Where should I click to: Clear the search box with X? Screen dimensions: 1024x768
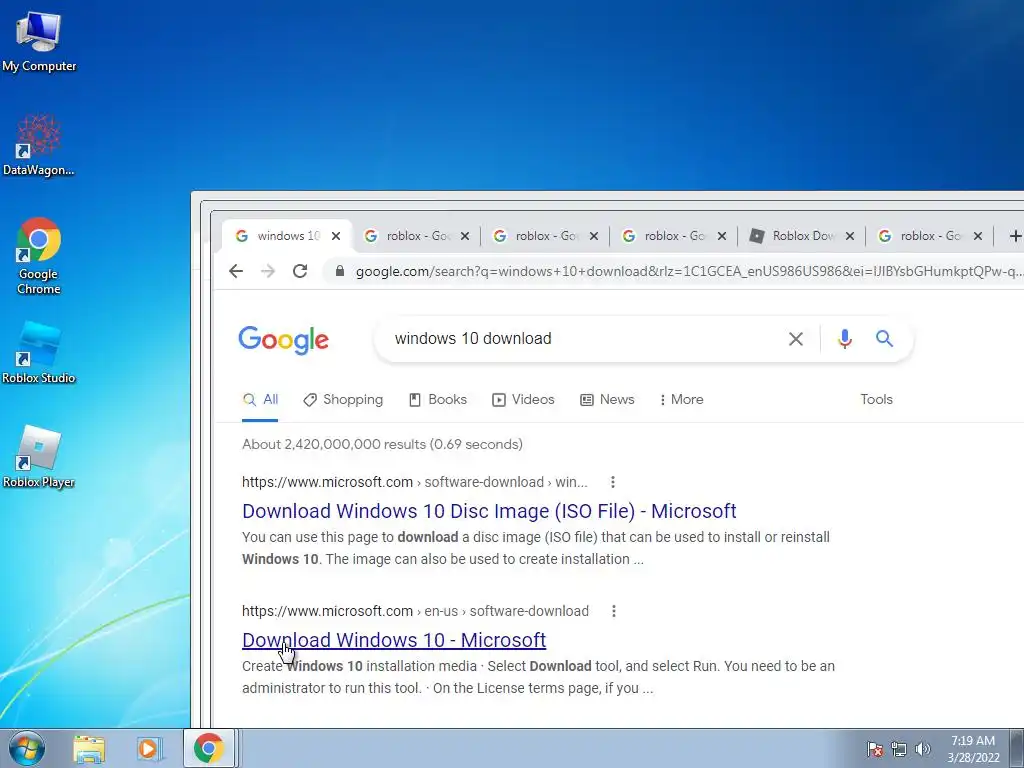click(x=795, y=339)
